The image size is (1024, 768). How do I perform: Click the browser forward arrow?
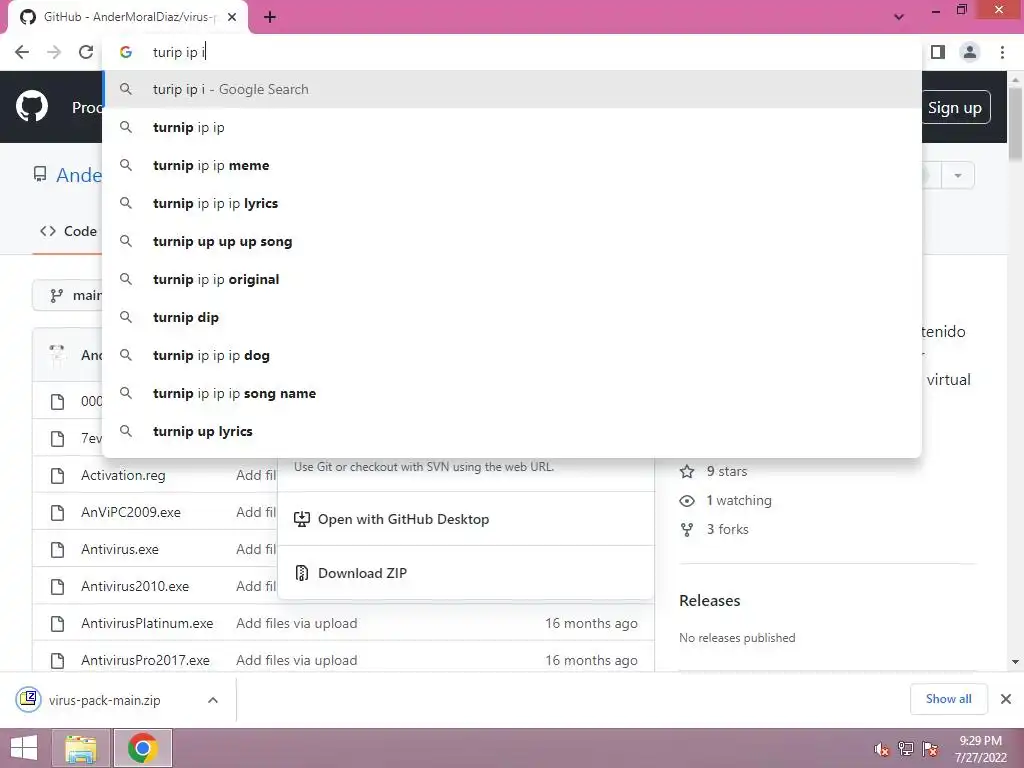[54, 52]
